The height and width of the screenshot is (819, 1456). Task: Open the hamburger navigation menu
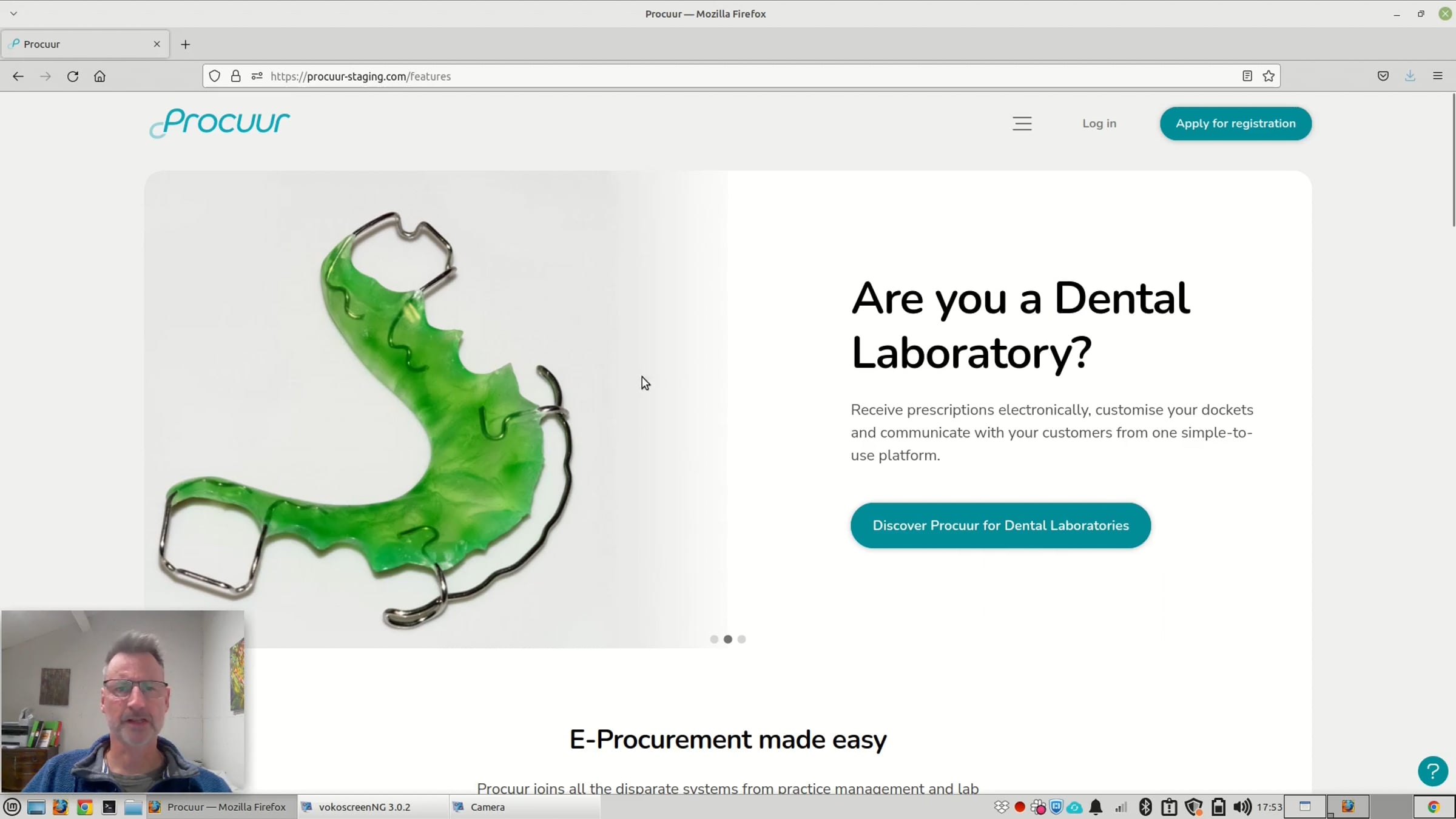1022,124
